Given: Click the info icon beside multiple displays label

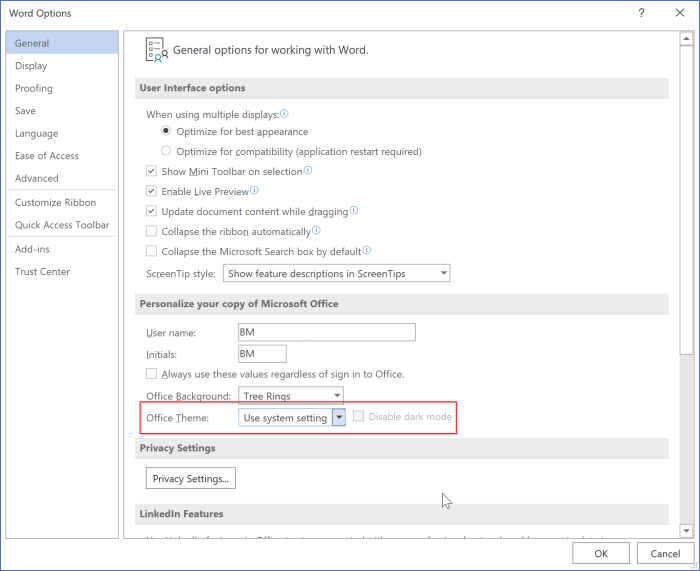Looking at the screenshot, I should pos(284,114).
